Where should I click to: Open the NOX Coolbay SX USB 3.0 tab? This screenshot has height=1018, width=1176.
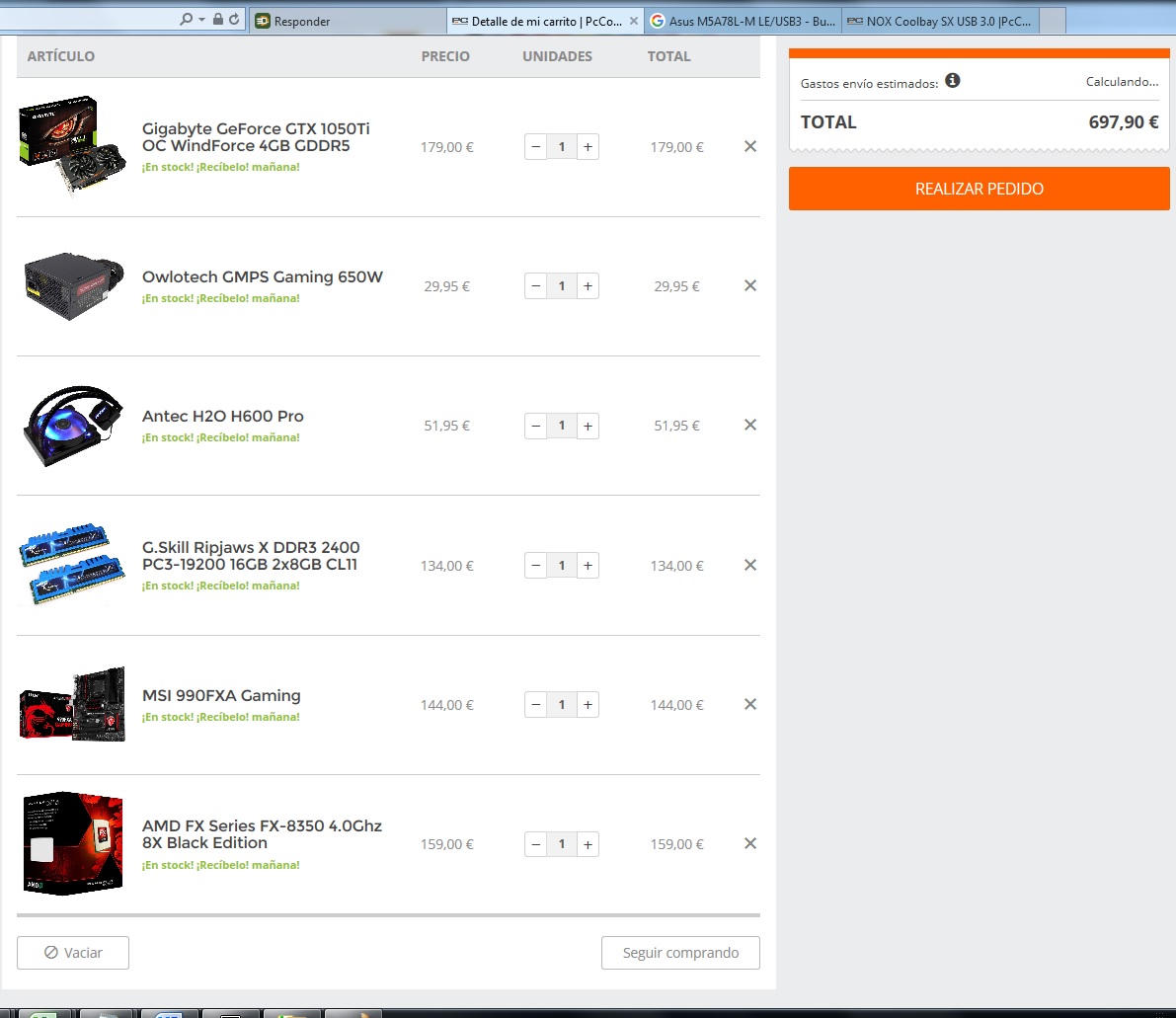(940, 21)
